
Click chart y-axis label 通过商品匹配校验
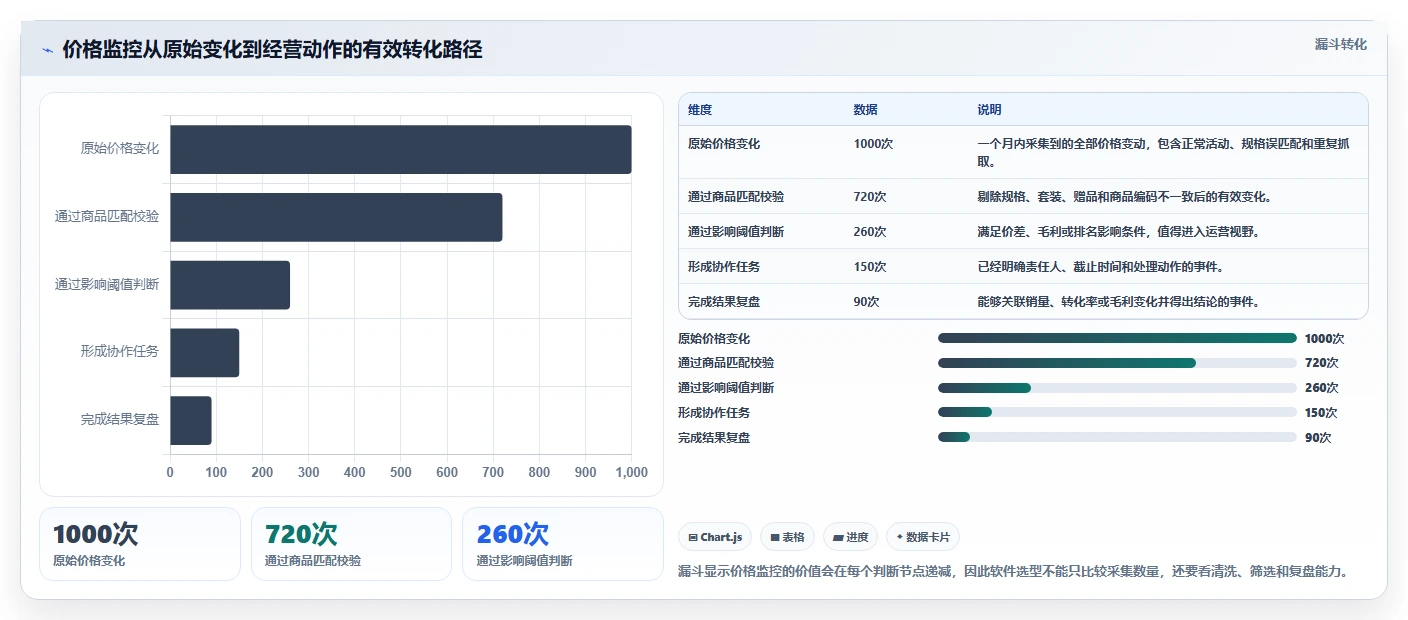107,217
